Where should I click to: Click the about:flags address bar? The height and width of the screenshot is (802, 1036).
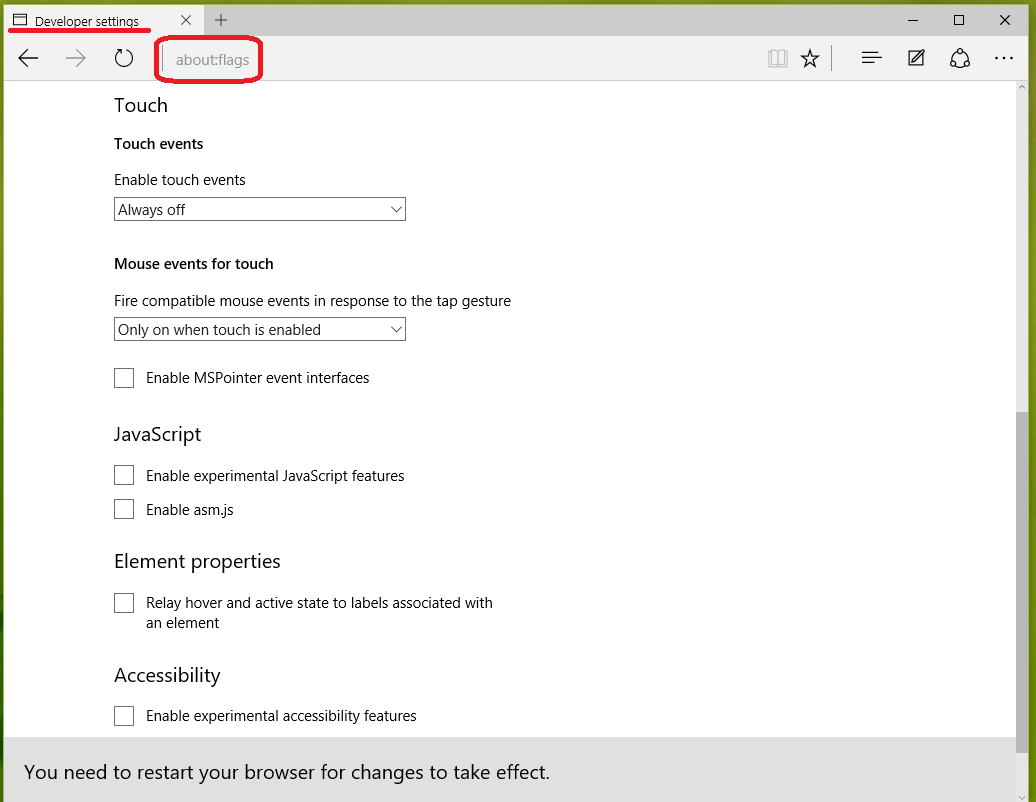click(x=212, y=59)
